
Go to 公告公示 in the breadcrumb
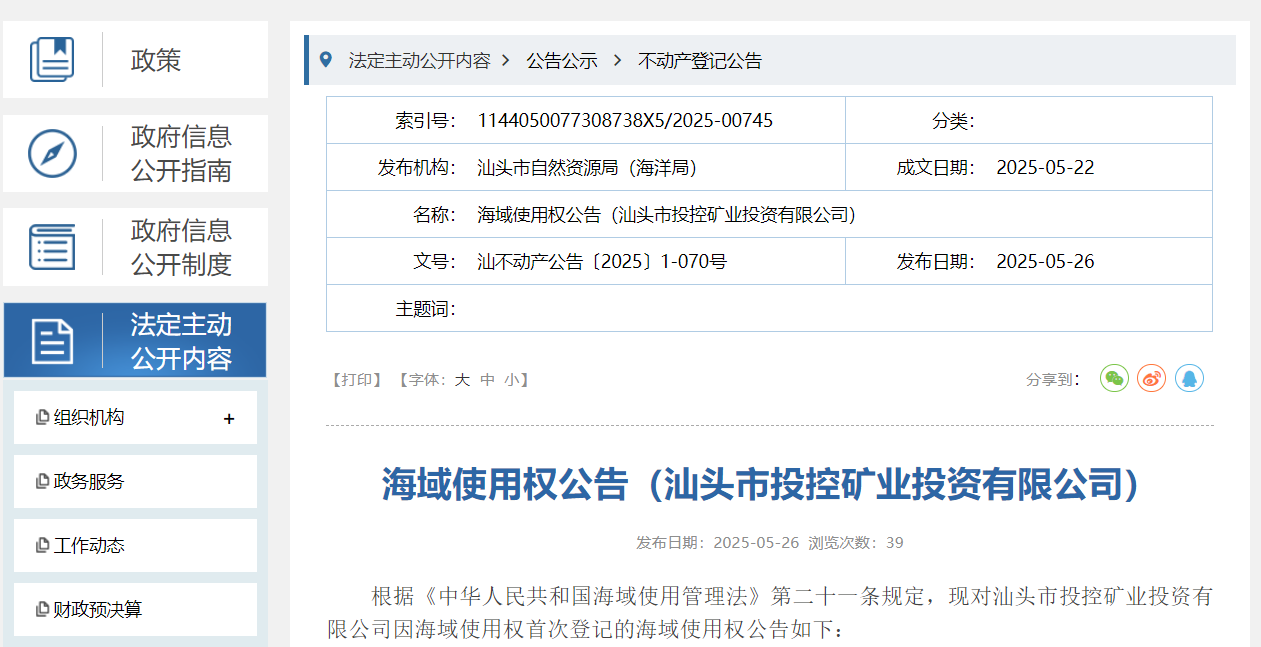point(562,61)
